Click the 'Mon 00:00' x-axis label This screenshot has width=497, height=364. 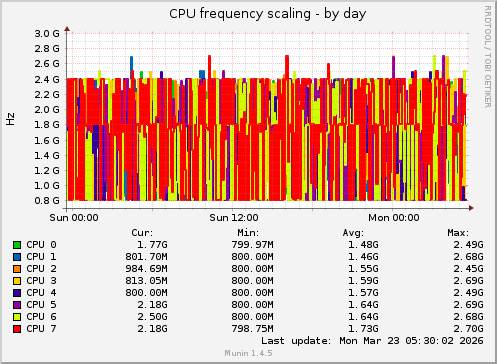(394, 218)
